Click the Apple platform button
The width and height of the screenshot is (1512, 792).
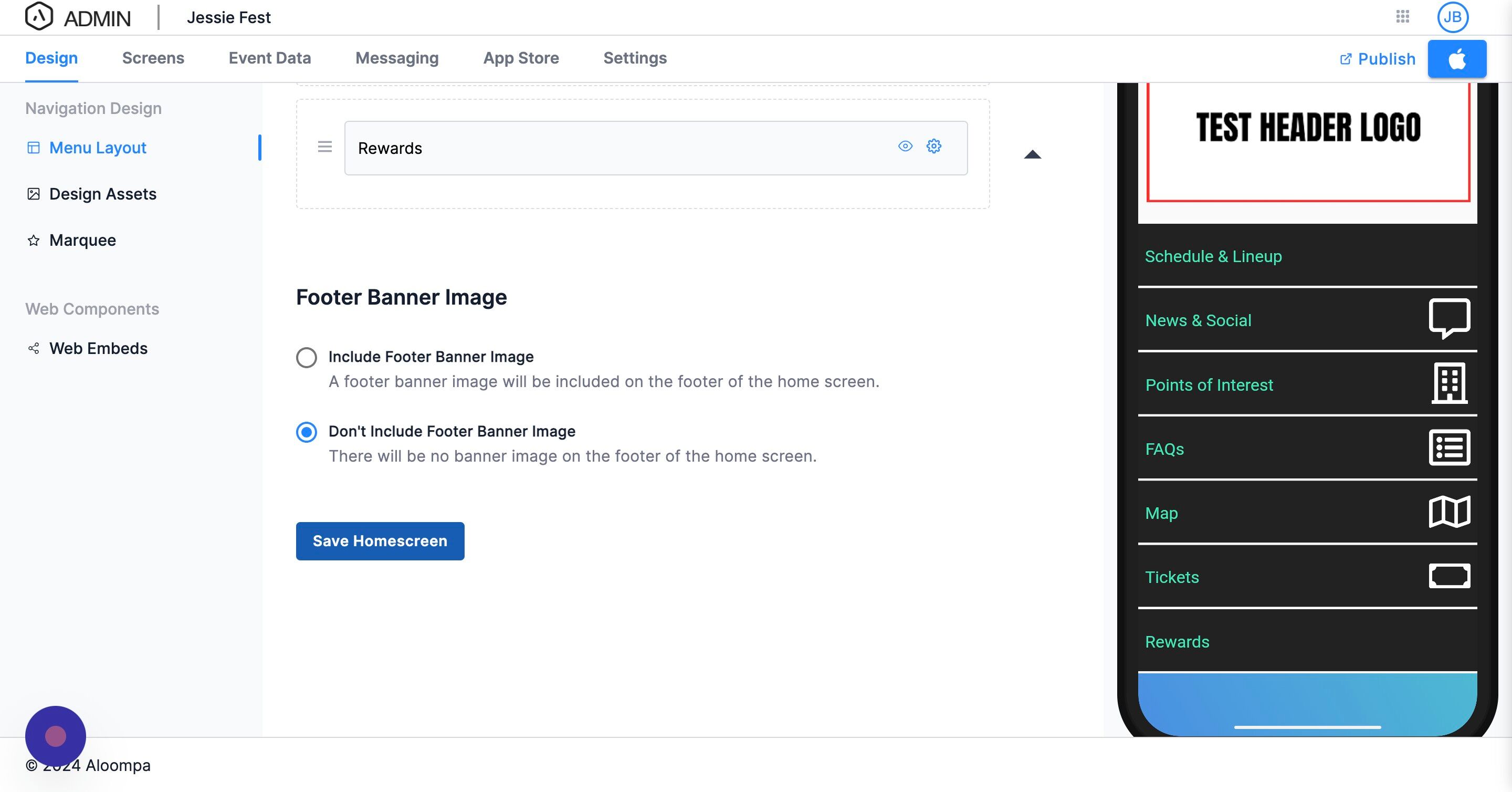(x=1456, y=59)
